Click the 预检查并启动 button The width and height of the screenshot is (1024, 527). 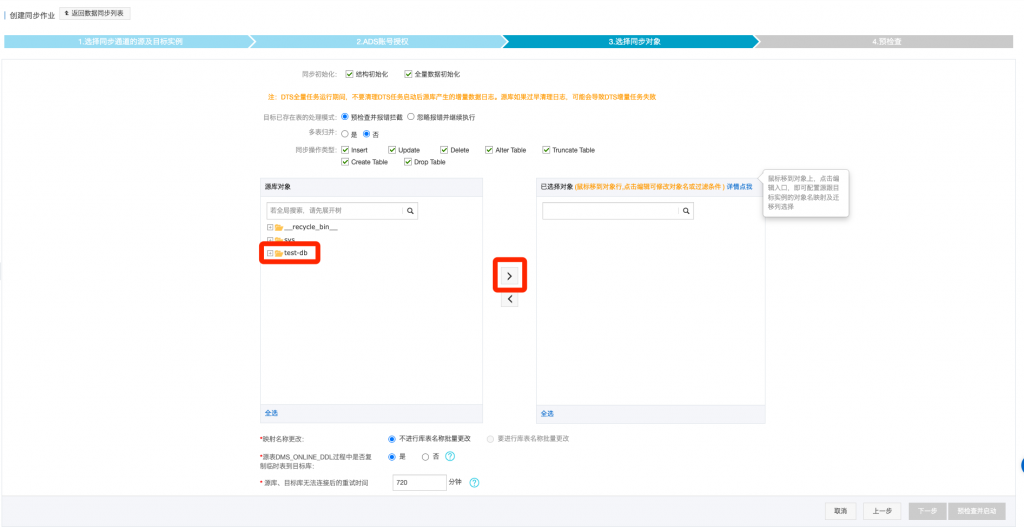[977, 511]
